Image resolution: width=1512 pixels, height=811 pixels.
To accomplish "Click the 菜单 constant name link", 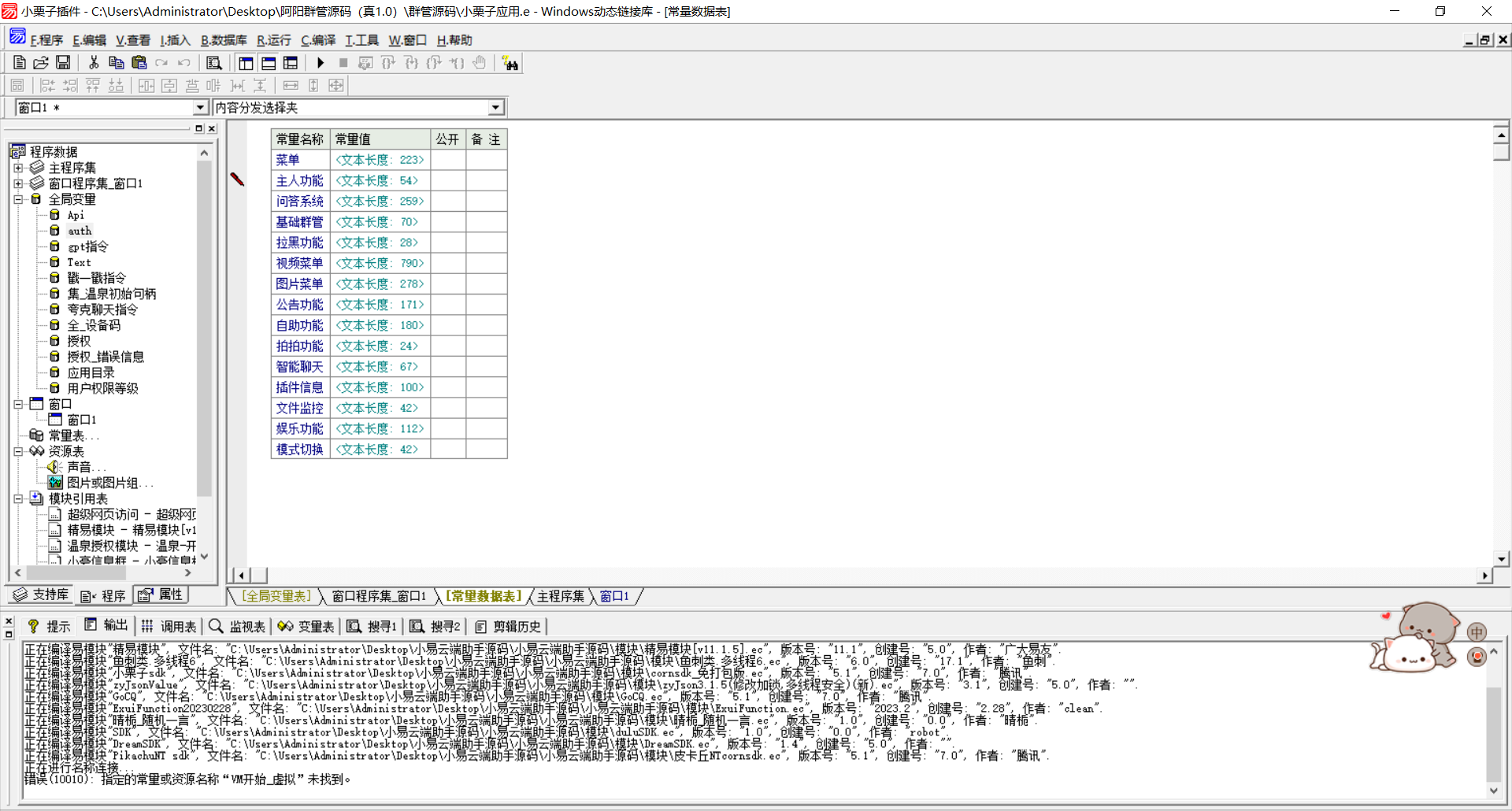I will [x=287, y=160].
